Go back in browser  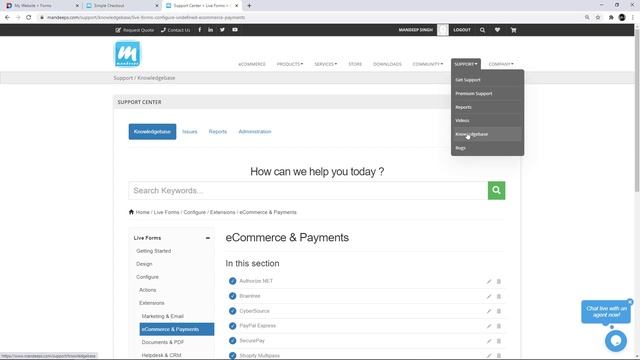(7, 18)
